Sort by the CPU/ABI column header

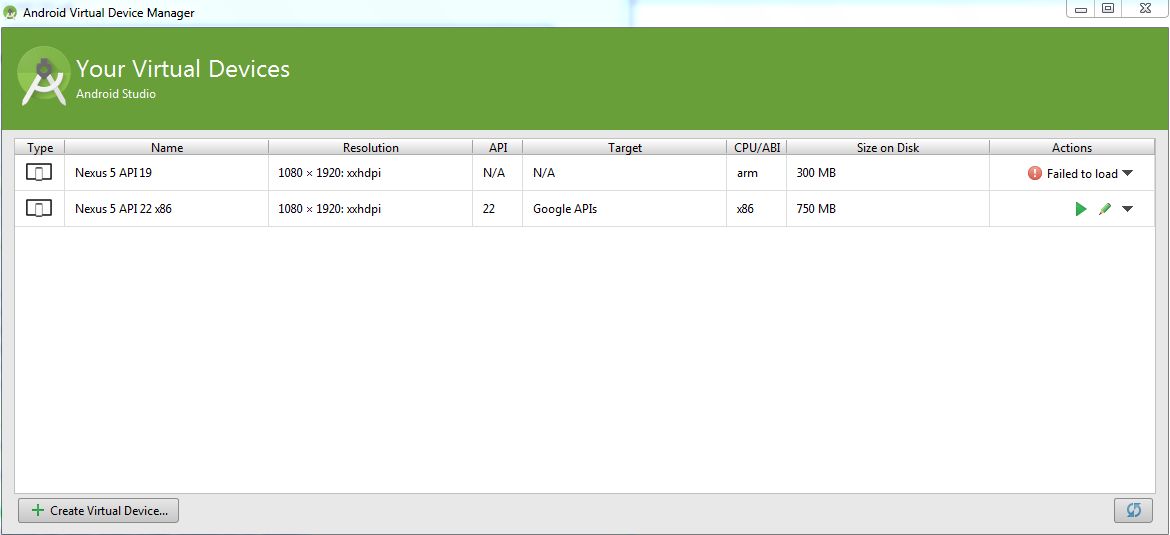757,148
